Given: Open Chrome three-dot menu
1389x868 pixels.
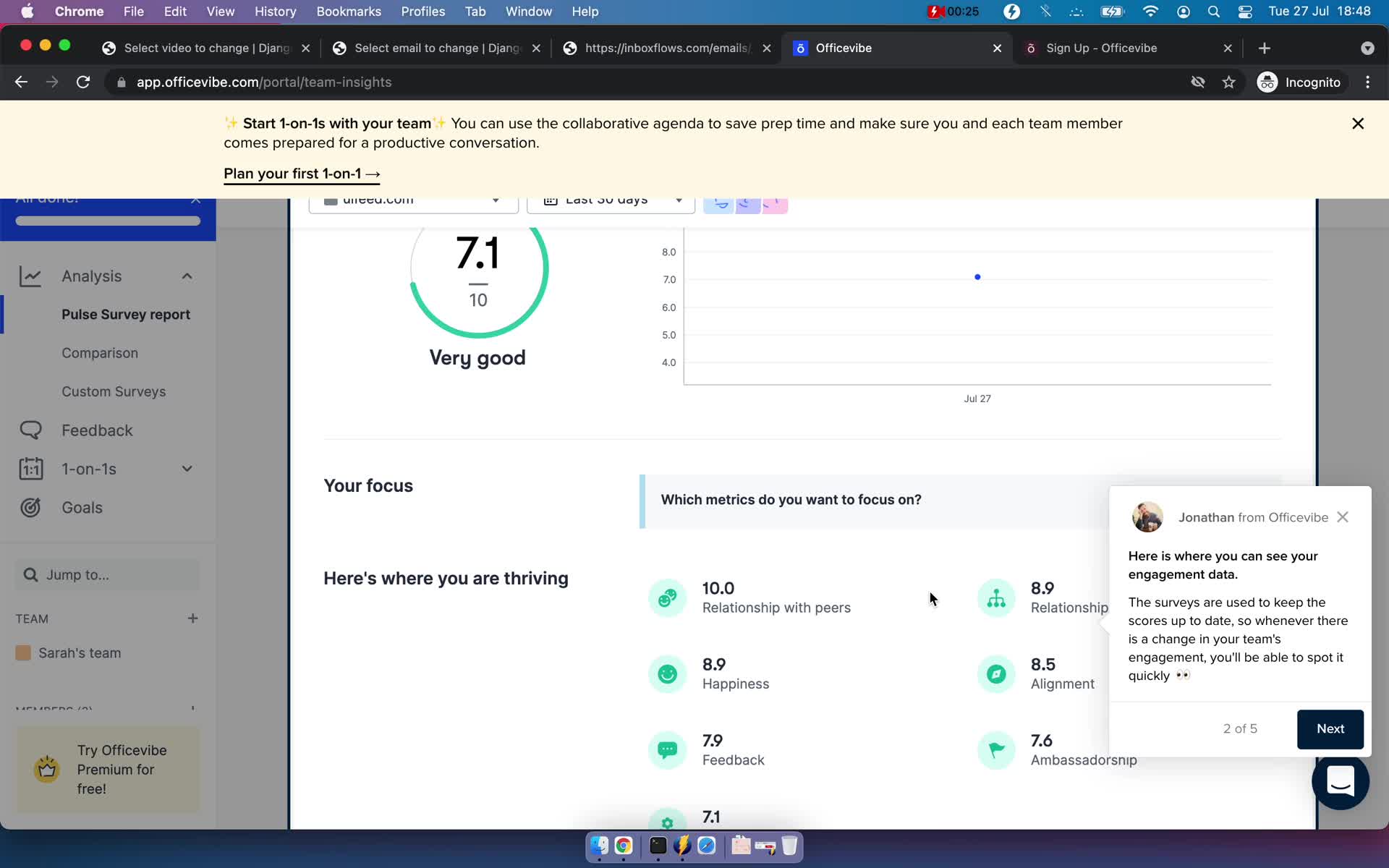Looking at the screenshot, I should pyautogui.click(x=1367, y=82).
